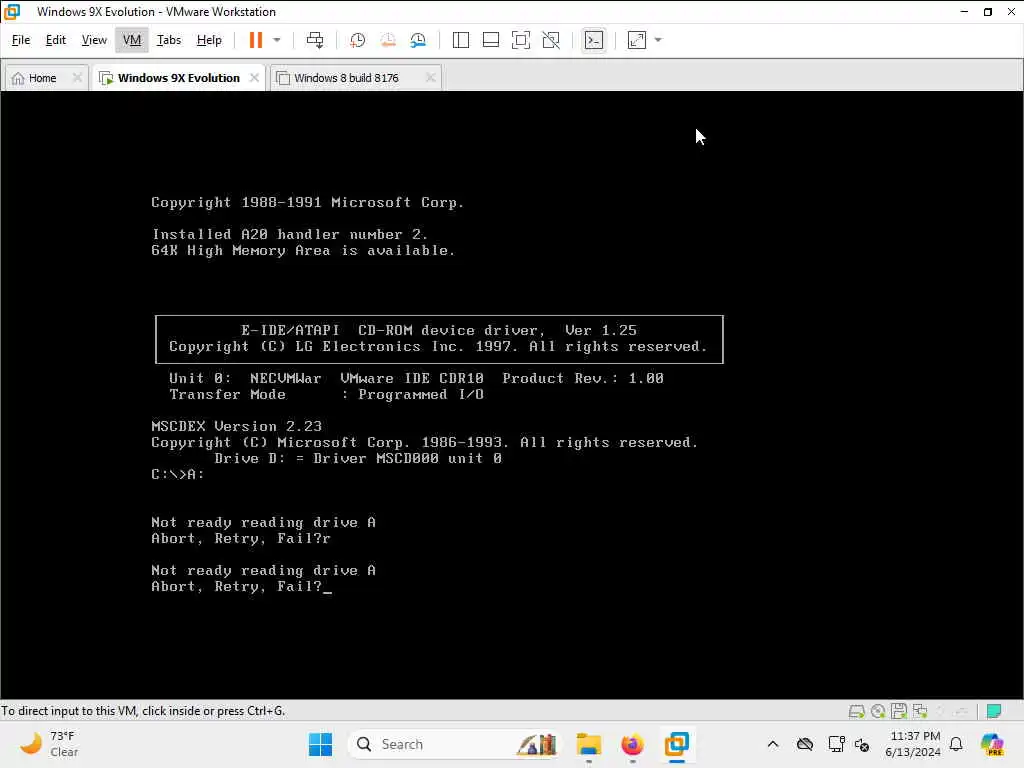This screenshot has height=768, width=1024.
Task: Open the File menu
Action: tap(21, 40)
